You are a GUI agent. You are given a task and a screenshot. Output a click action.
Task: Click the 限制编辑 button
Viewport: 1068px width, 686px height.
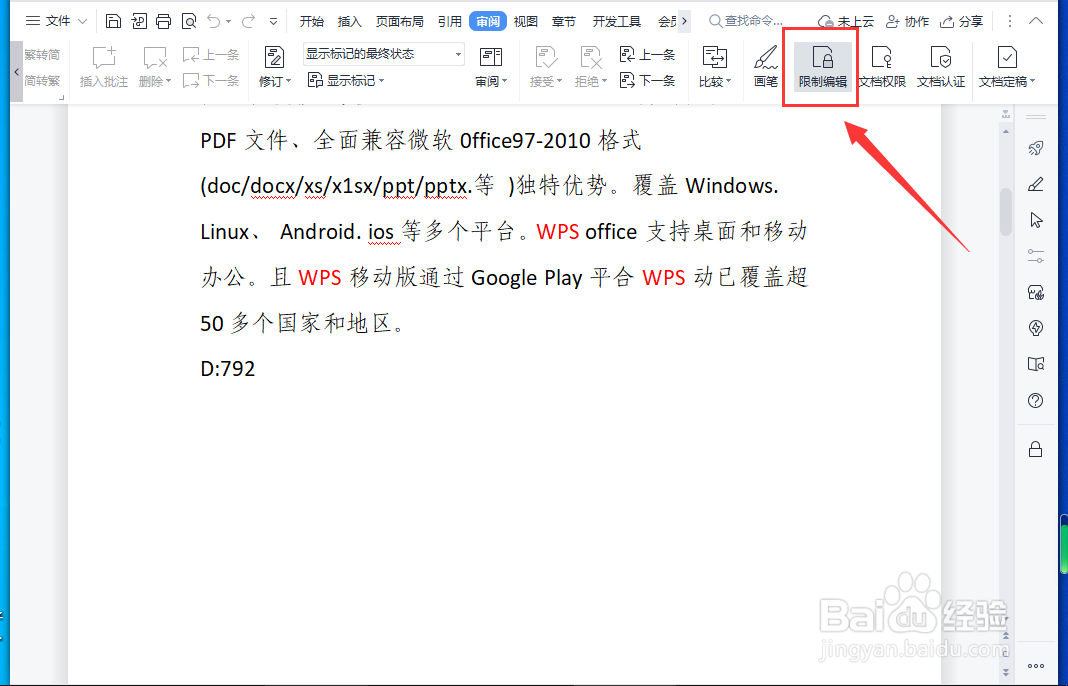[x=823, y=67]
